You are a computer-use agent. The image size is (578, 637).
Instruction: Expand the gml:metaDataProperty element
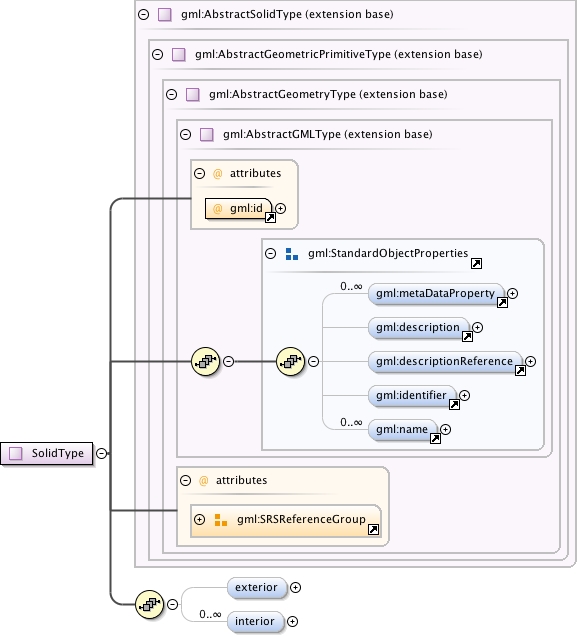tap(513, 293)
